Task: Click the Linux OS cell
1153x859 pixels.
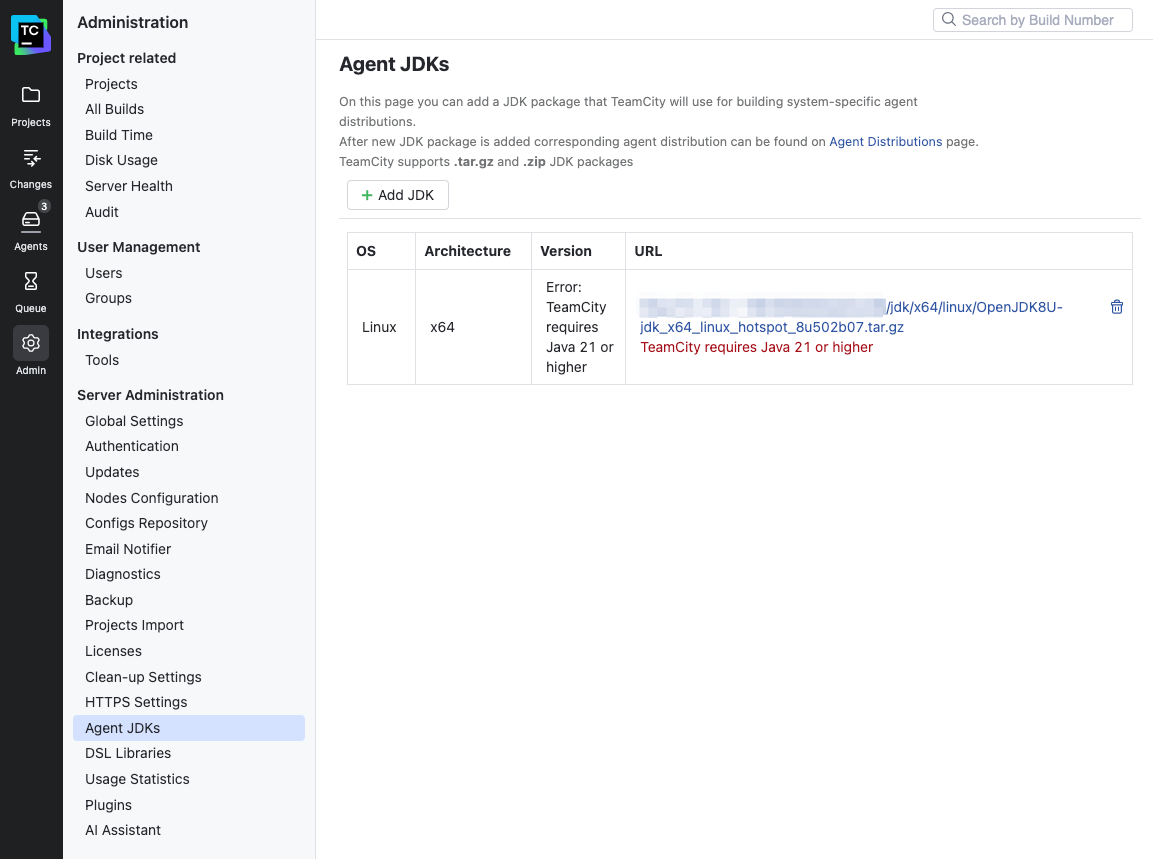Action: [x=379, y=327]
